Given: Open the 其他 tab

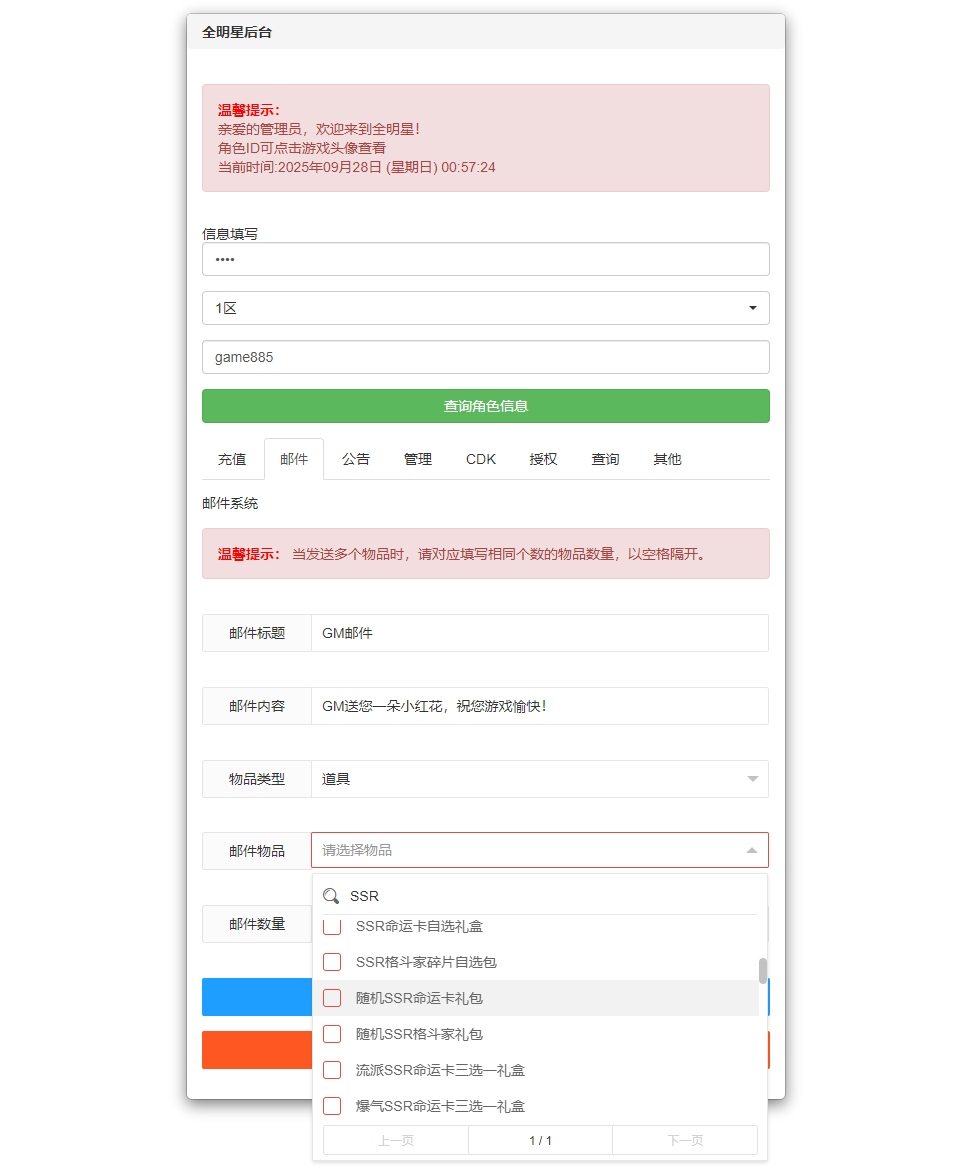Looking at the screenshot, I should pos(667,459).
